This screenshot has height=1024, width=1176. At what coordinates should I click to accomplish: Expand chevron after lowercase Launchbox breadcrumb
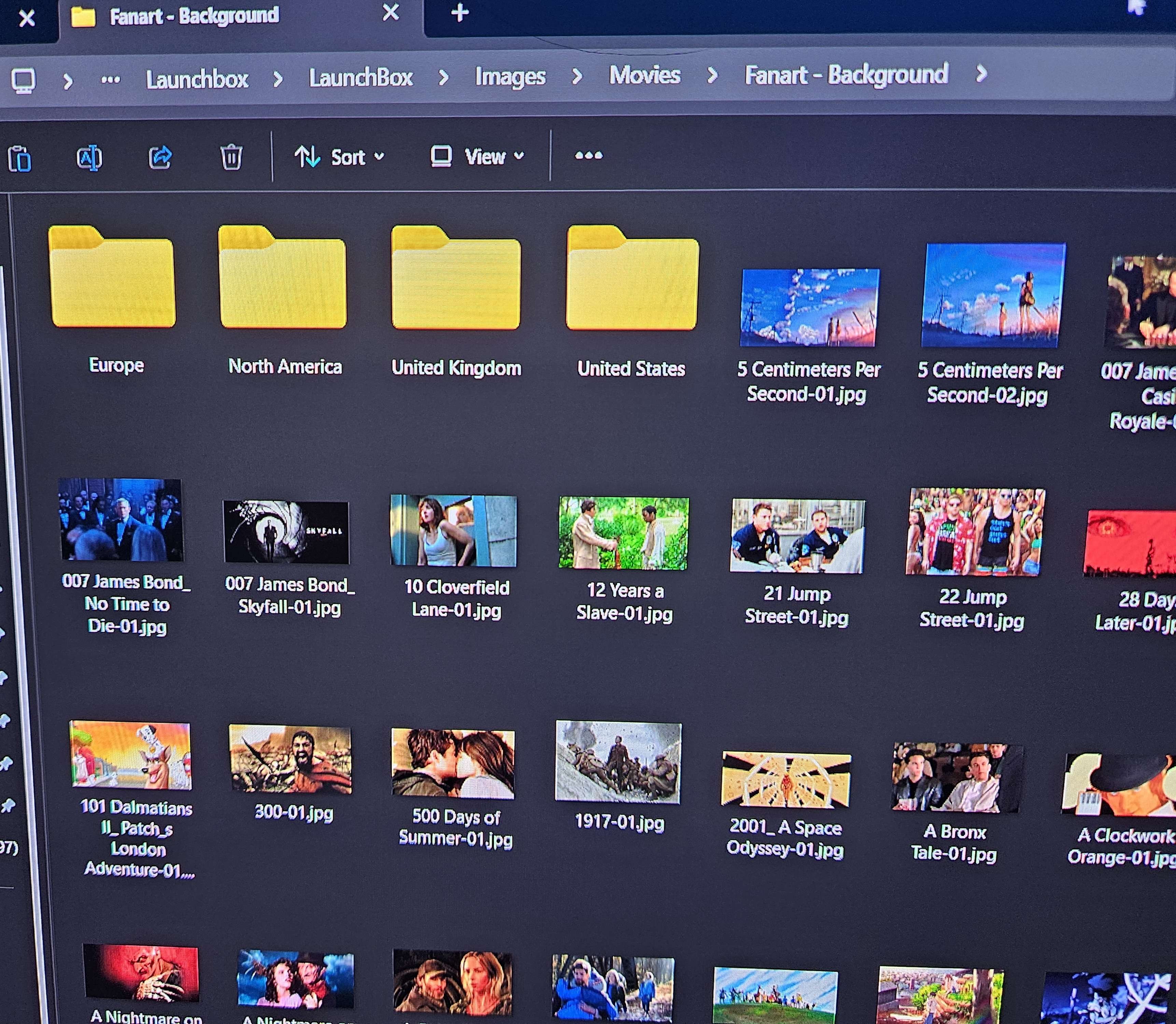click(278, 79)
